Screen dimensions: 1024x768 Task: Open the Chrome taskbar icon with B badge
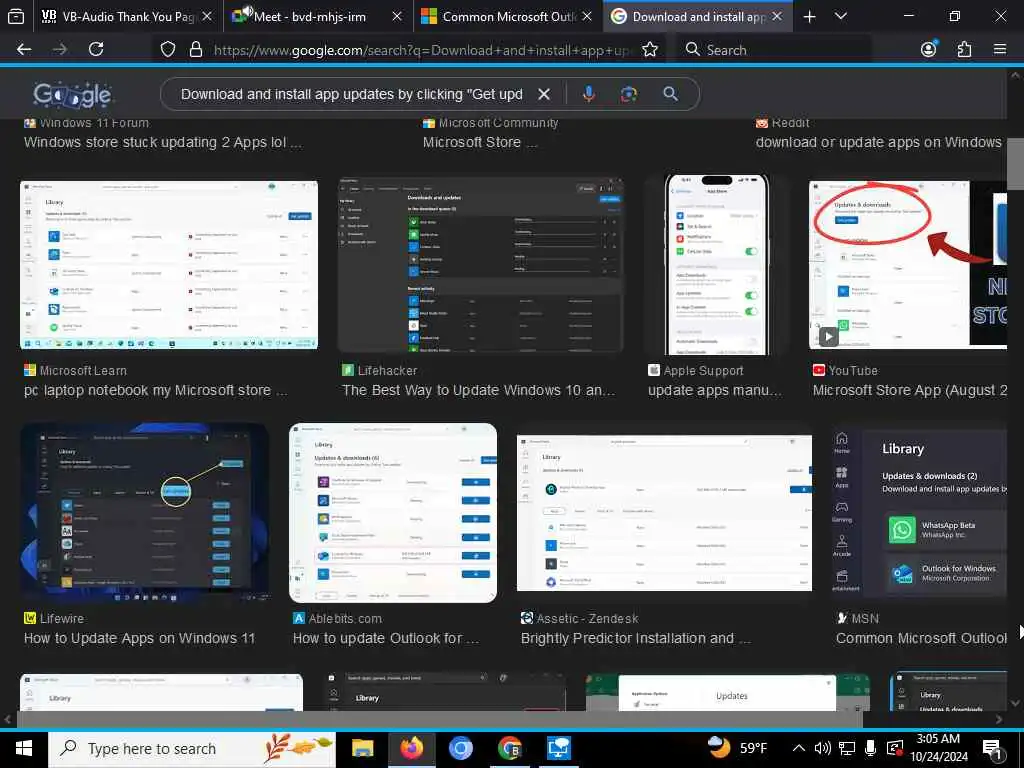(x=509, y=748)
